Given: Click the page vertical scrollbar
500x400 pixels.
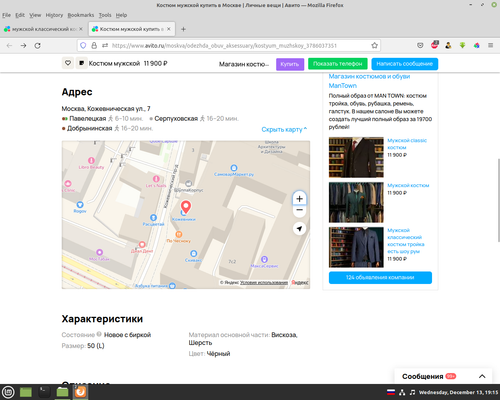Looking at the screenshot, I should [498, 200].
